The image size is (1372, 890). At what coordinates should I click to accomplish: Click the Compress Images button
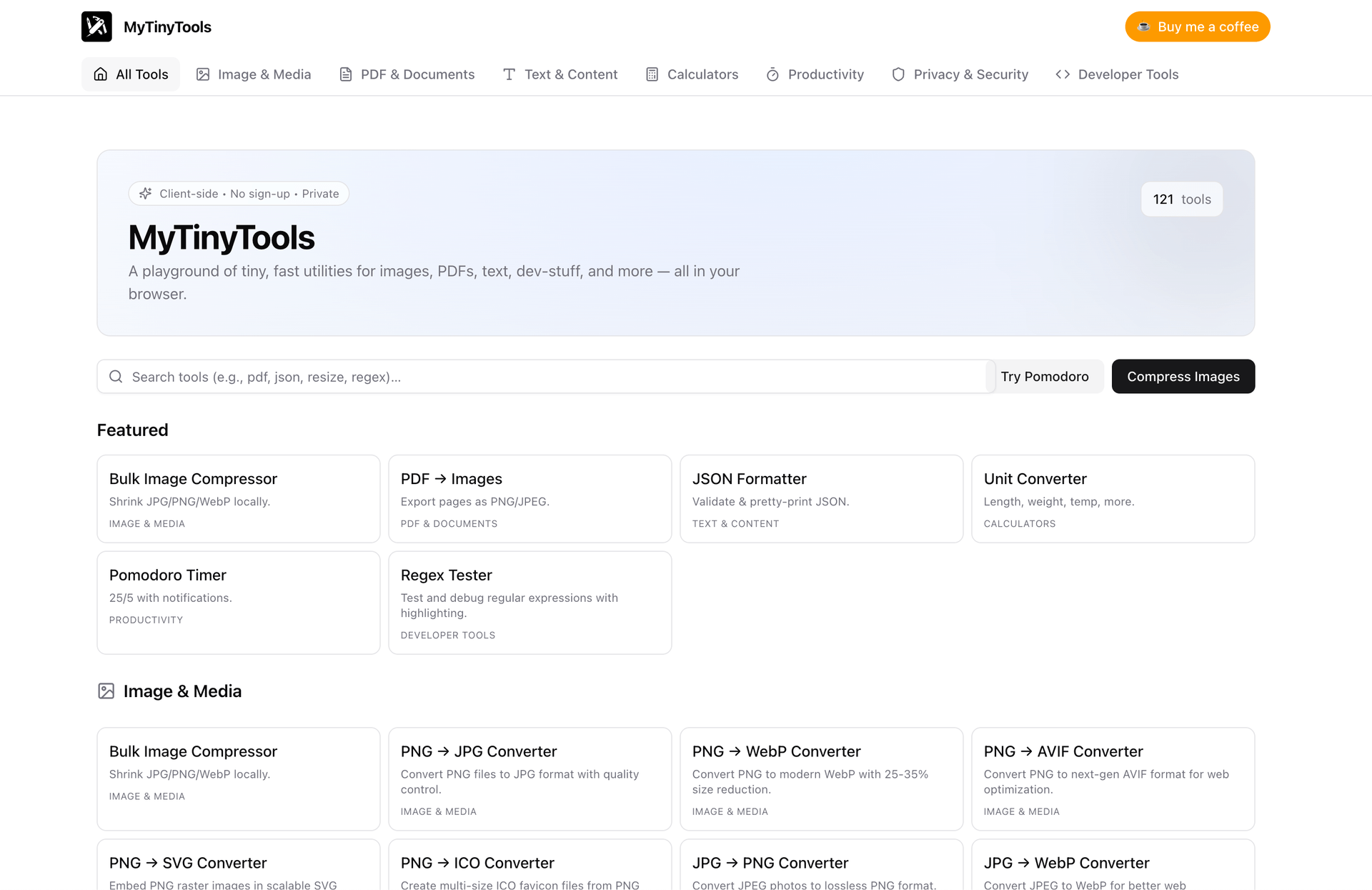coord(1183,377)
